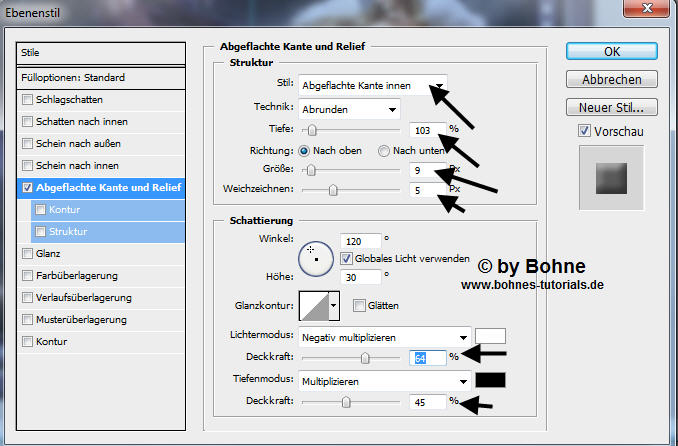Click Tiefenmodus Deckkraft field 45
This screenshot has height=446, width=678.
click(x=428, y=402)
